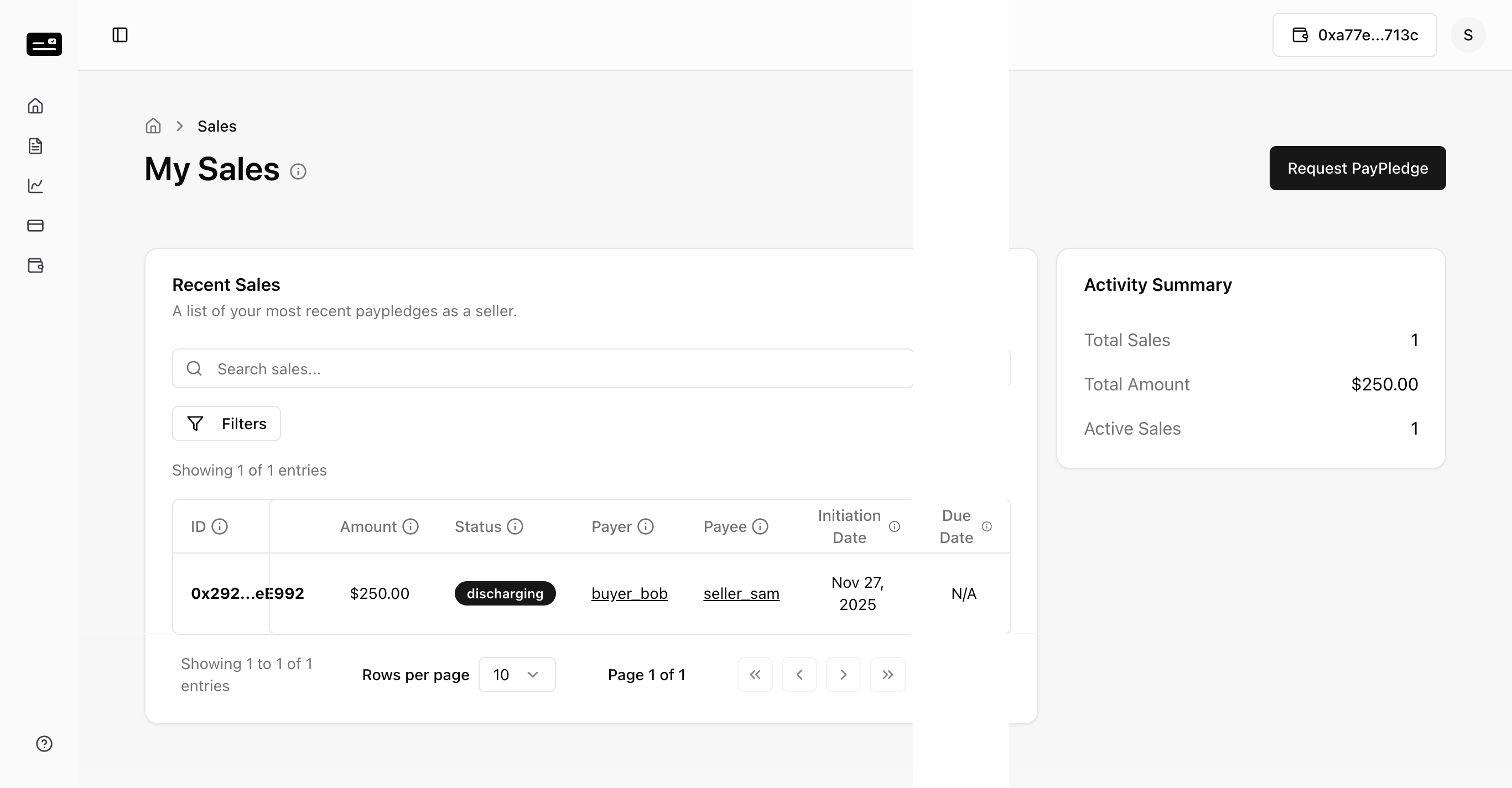Screen dimensions: 1512x788
Task: Expand the Rows per page dropdown
Action: click(x=517, y=675)
